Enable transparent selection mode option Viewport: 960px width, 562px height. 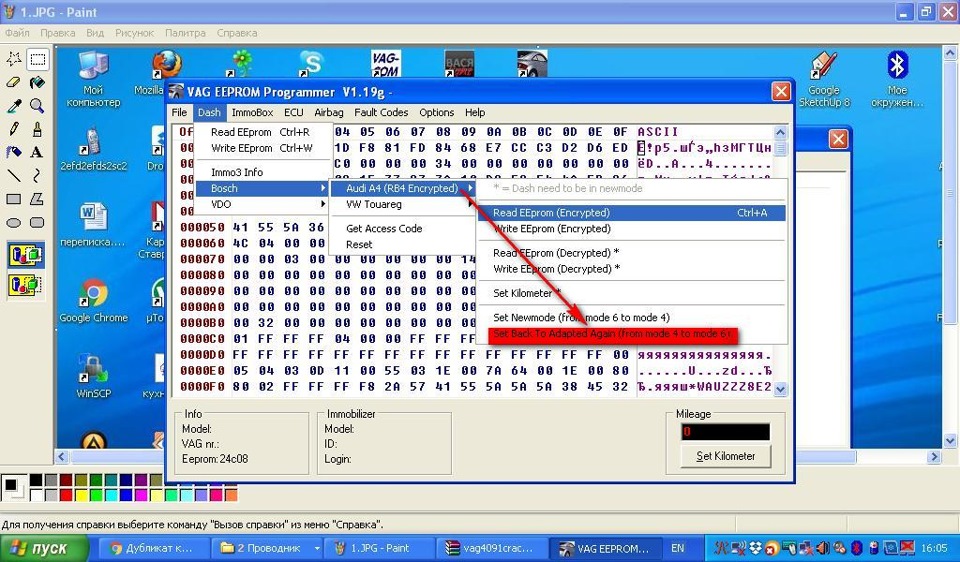point(26,285)
